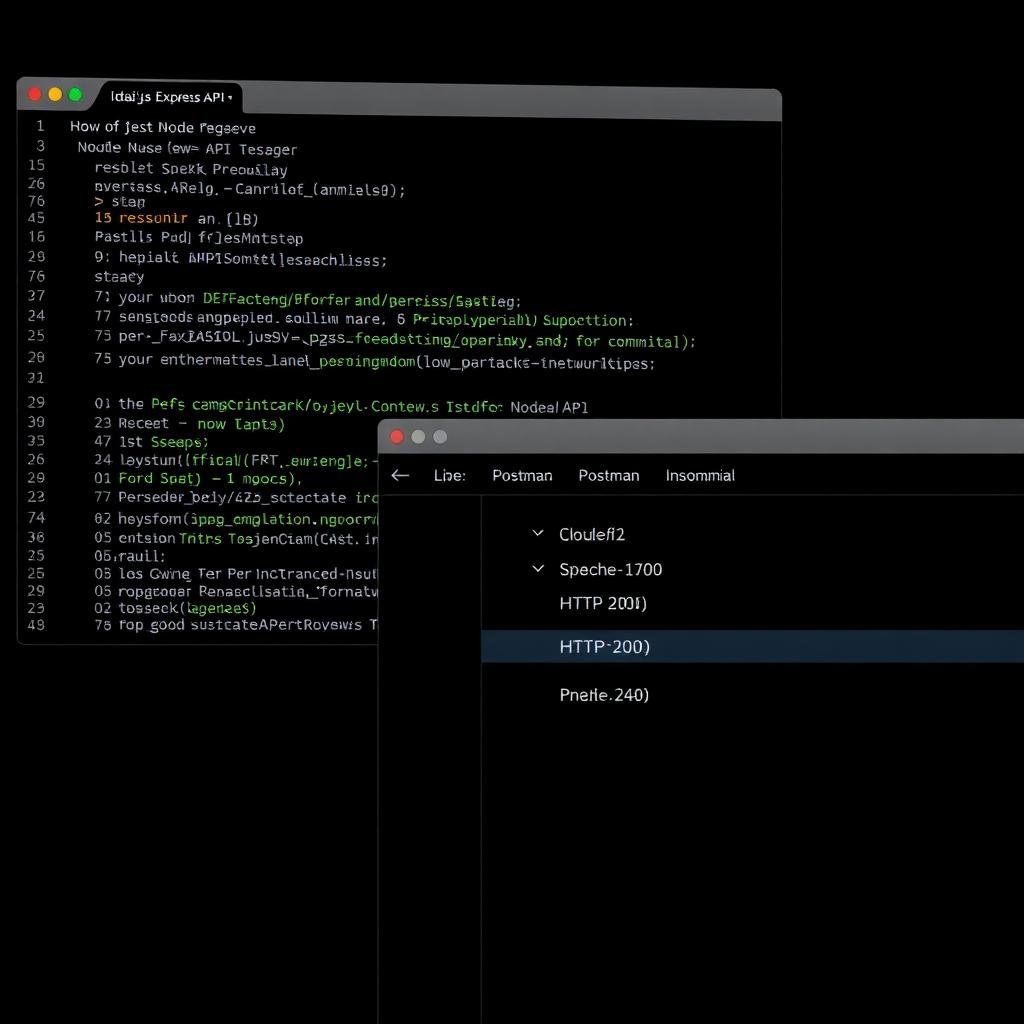Click the "02 tosseck(lagenaeS)" line

point(175,608)
